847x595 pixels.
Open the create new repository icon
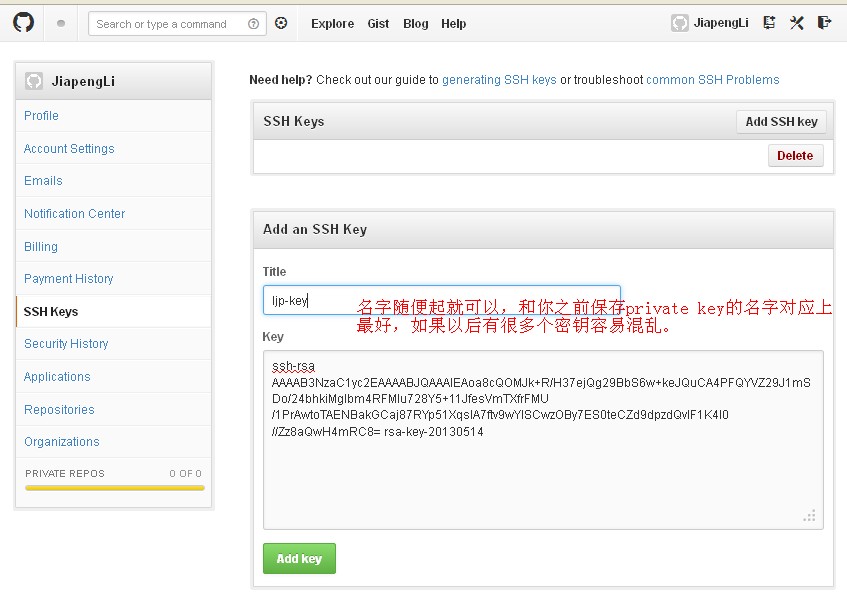pos(768,22)
